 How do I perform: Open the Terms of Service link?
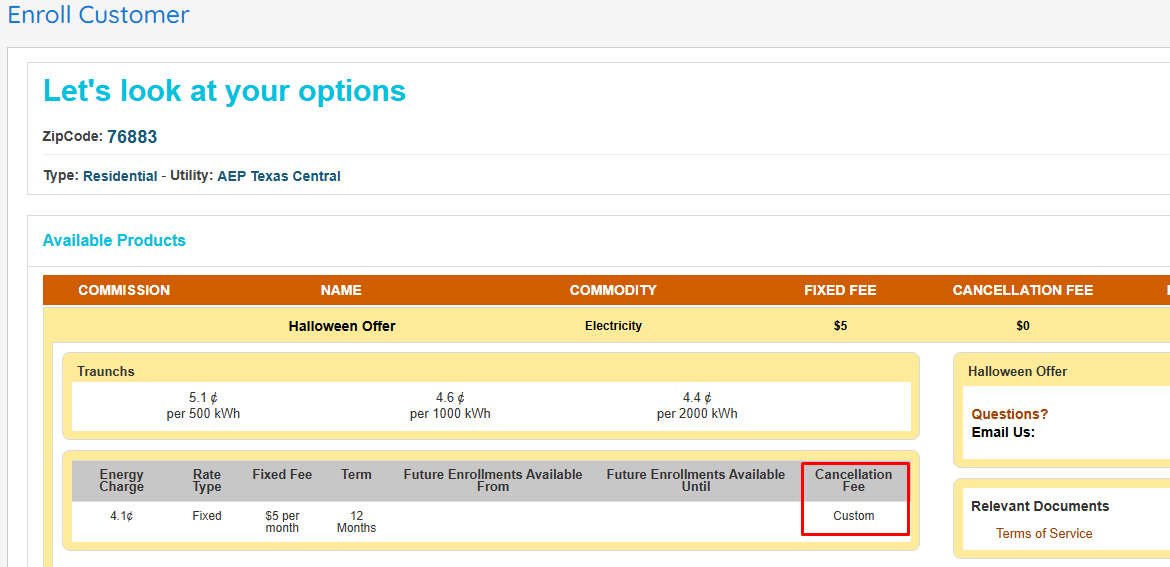pyautogui.click(x=1043, y=533)
